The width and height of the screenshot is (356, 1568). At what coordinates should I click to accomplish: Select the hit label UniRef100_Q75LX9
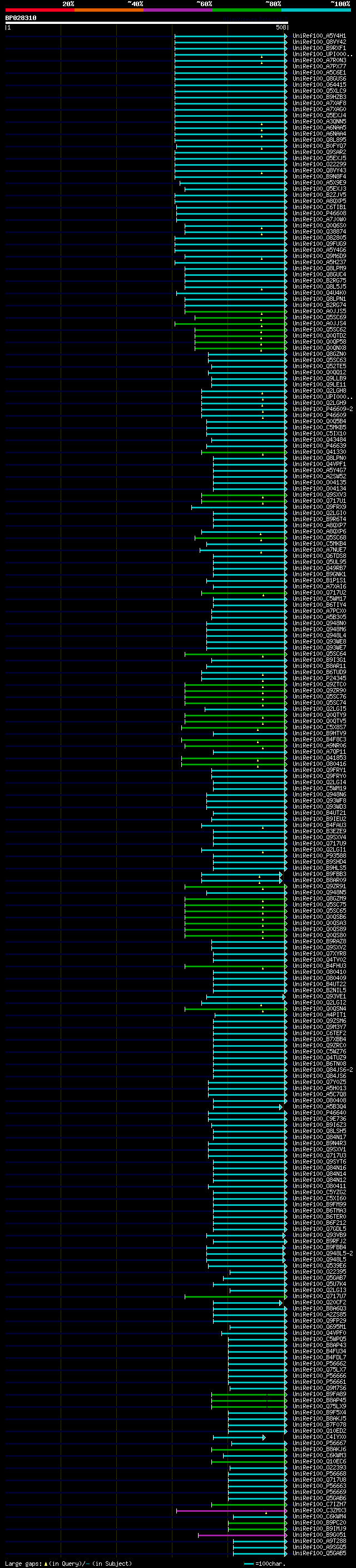pyautogui.click(x=319, y=1406)
